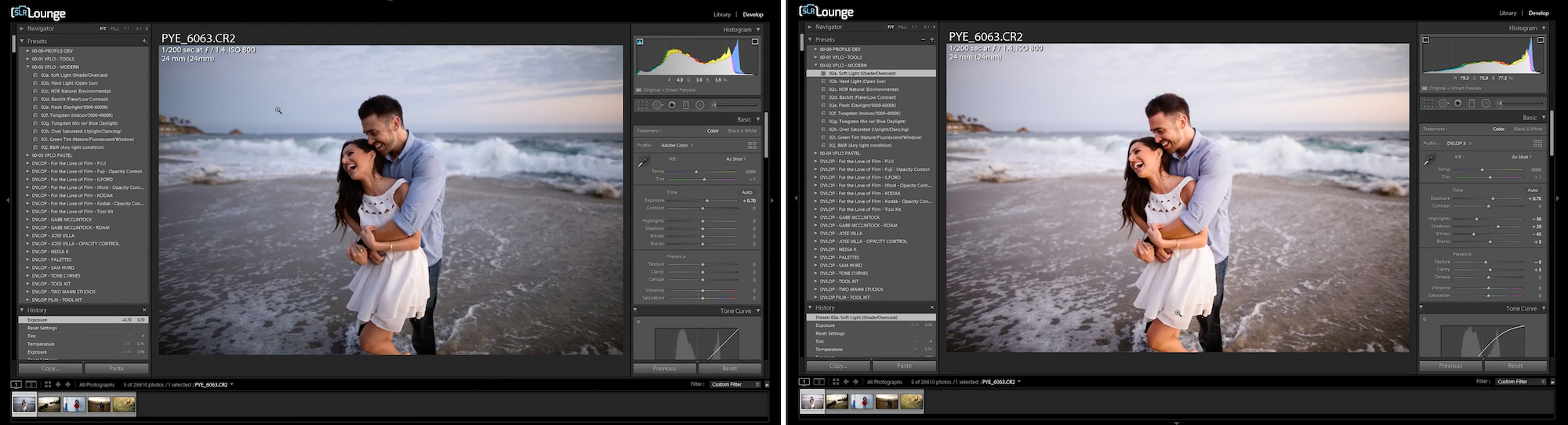Toggle highlight clipping indicator in right histogram

click(1541, 40)
